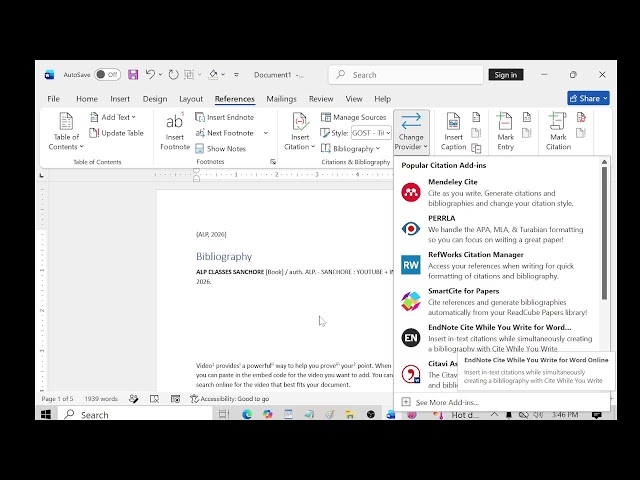Screen dimensions: 640x480
Task: Switch to the Home tab
Action: pyautogui.click(x=87, y=99)
